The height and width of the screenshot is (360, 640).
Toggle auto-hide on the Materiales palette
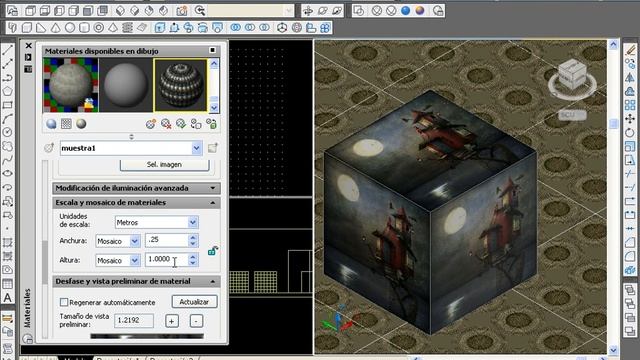tap(28, 57)
